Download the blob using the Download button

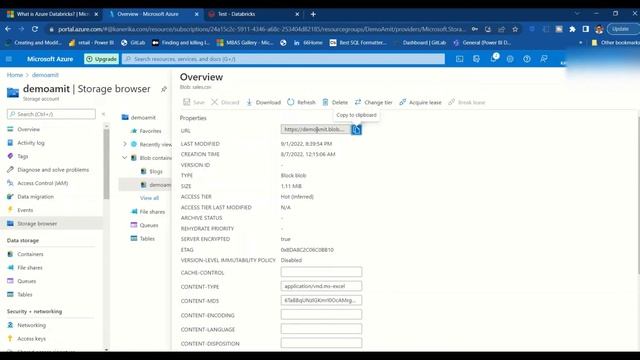[263, 102]
